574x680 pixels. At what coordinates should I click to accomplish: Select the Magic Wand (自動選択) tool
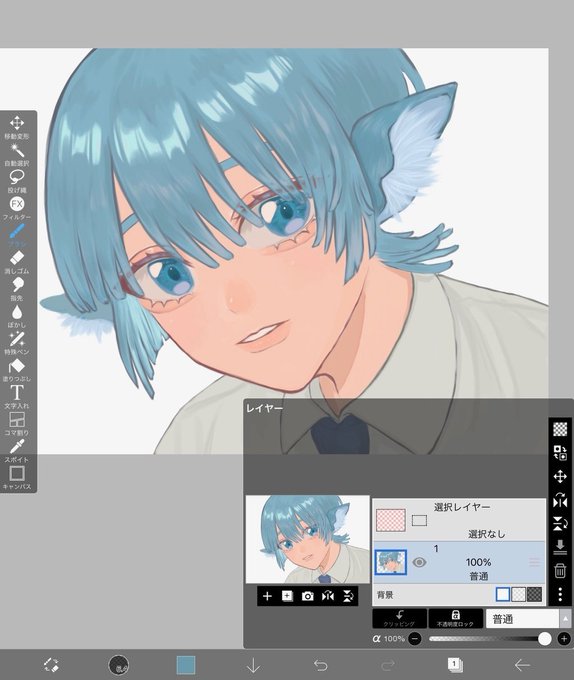point(17,154)
